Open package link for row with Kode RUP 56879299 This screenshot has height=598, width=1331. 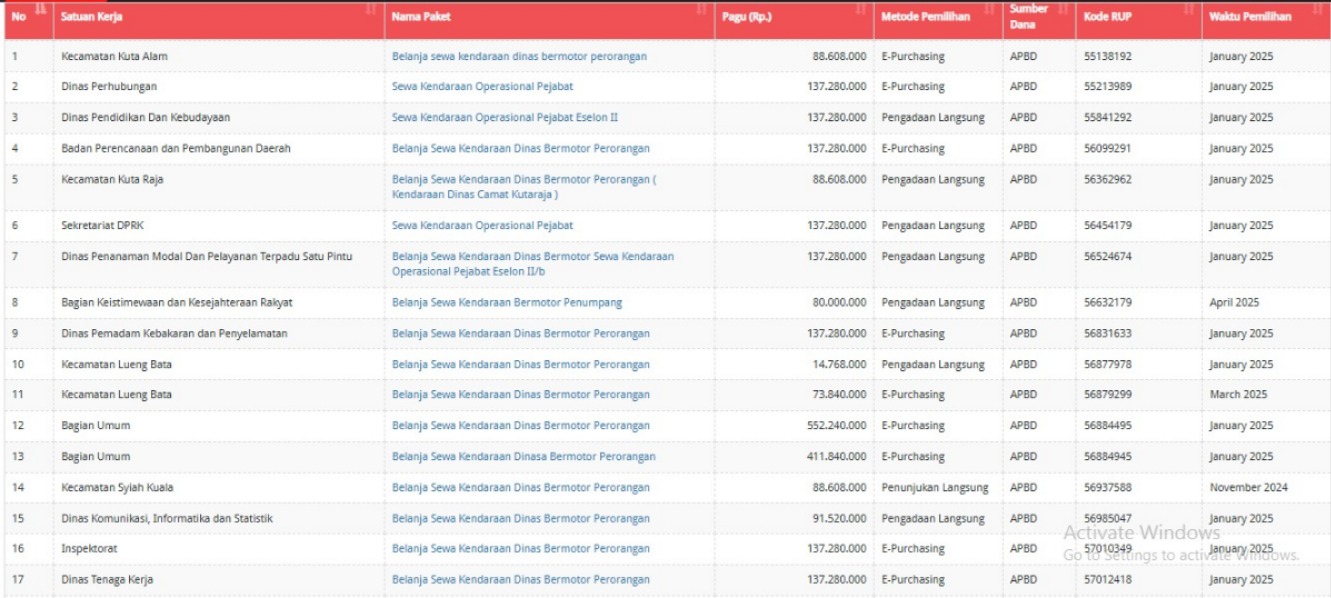(521, 394)
